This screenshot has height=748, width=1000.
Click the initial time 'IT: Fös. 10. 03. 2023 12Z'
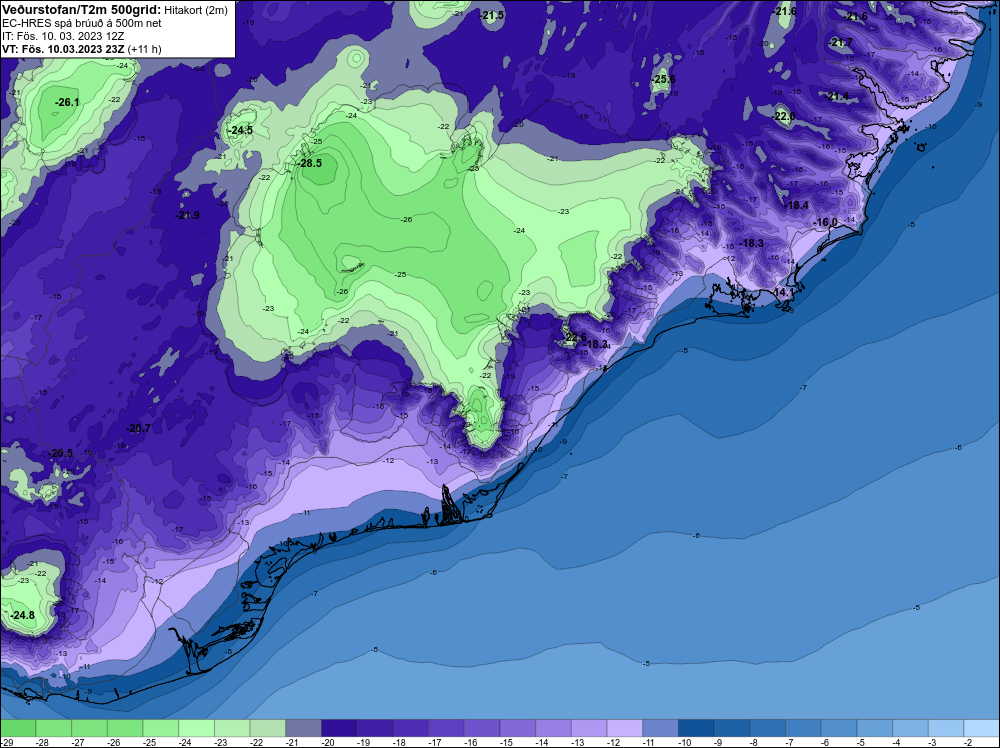point(63,36)
